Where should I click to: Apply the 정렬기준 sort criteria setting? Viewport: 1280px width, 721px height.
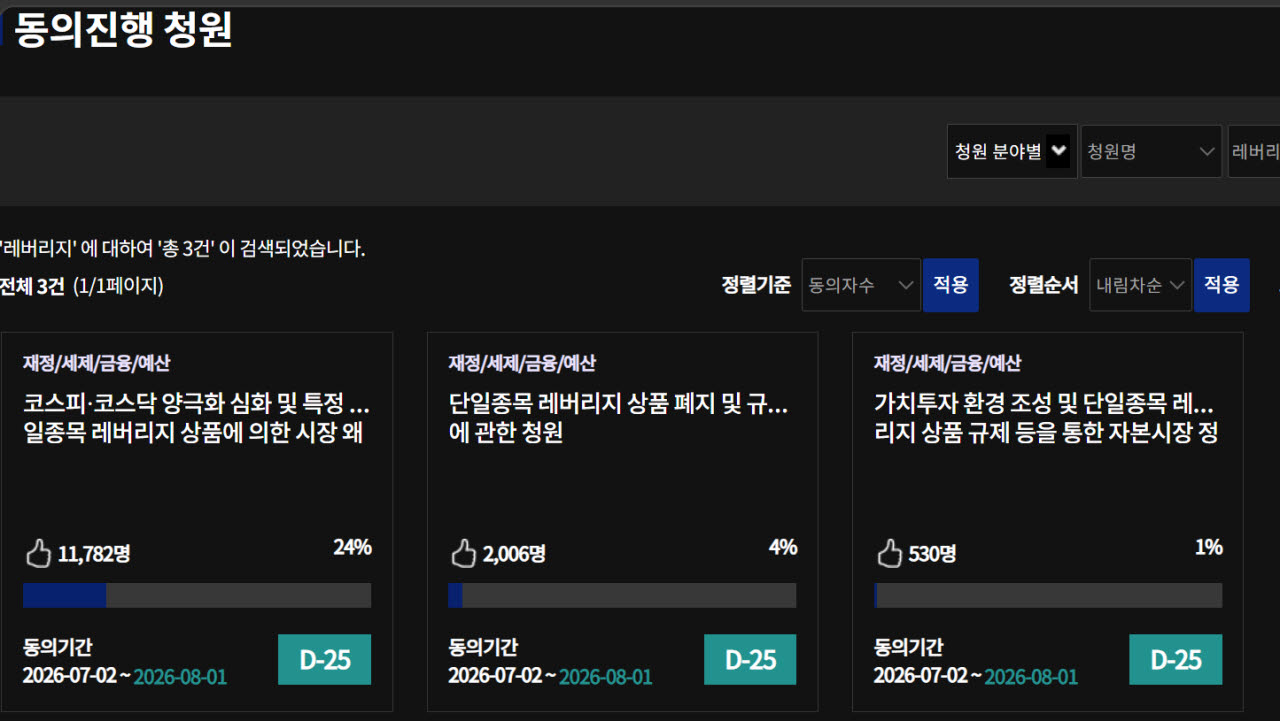point(951,285)
